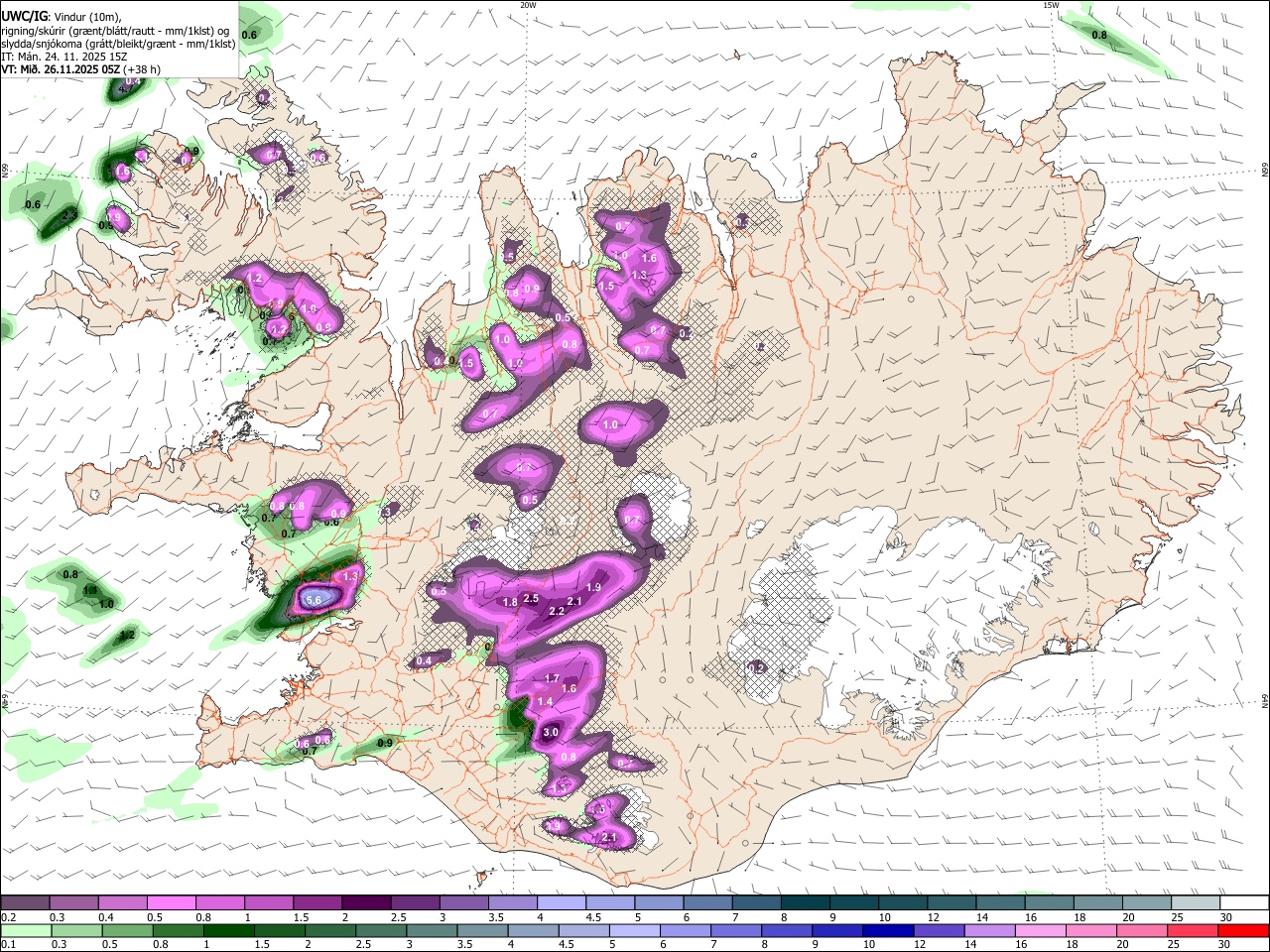
Task: Click the 20W longitude label
Action: [528, 5]
